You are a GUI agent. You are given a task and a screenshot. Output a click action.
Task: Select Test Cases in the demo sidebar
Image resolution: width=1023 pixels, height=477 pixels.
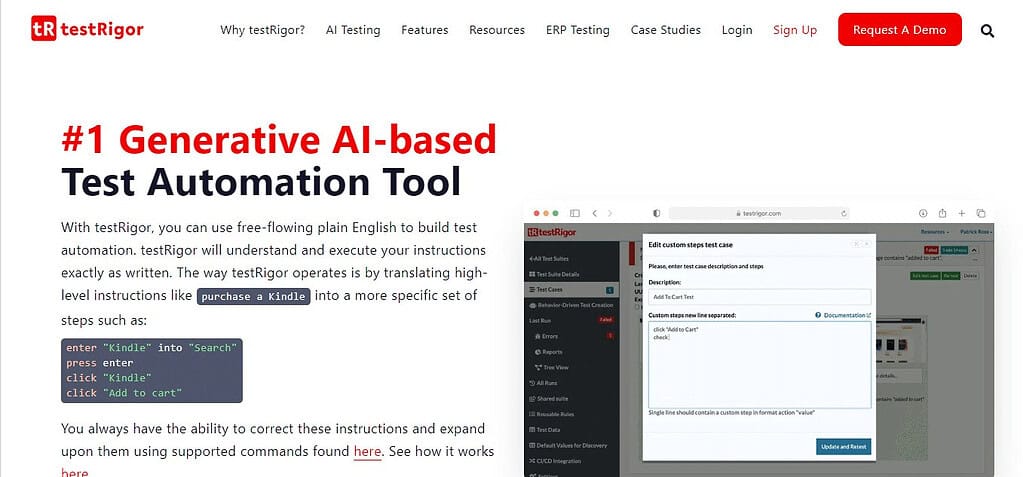pyautogui.click(x=572, y=290)
